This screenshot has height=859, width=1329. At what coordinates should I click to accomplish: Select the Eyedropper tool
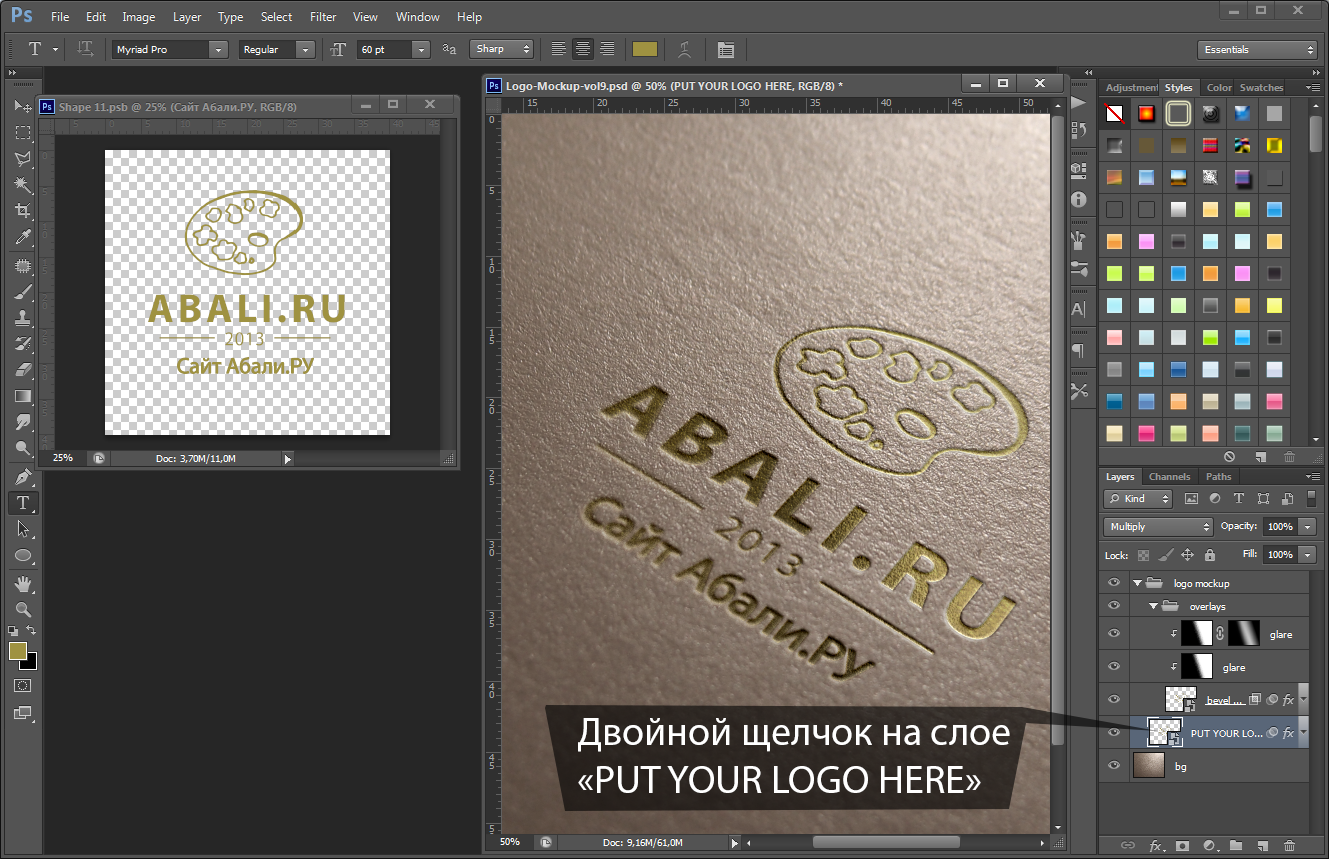click(x=22, y=237)
